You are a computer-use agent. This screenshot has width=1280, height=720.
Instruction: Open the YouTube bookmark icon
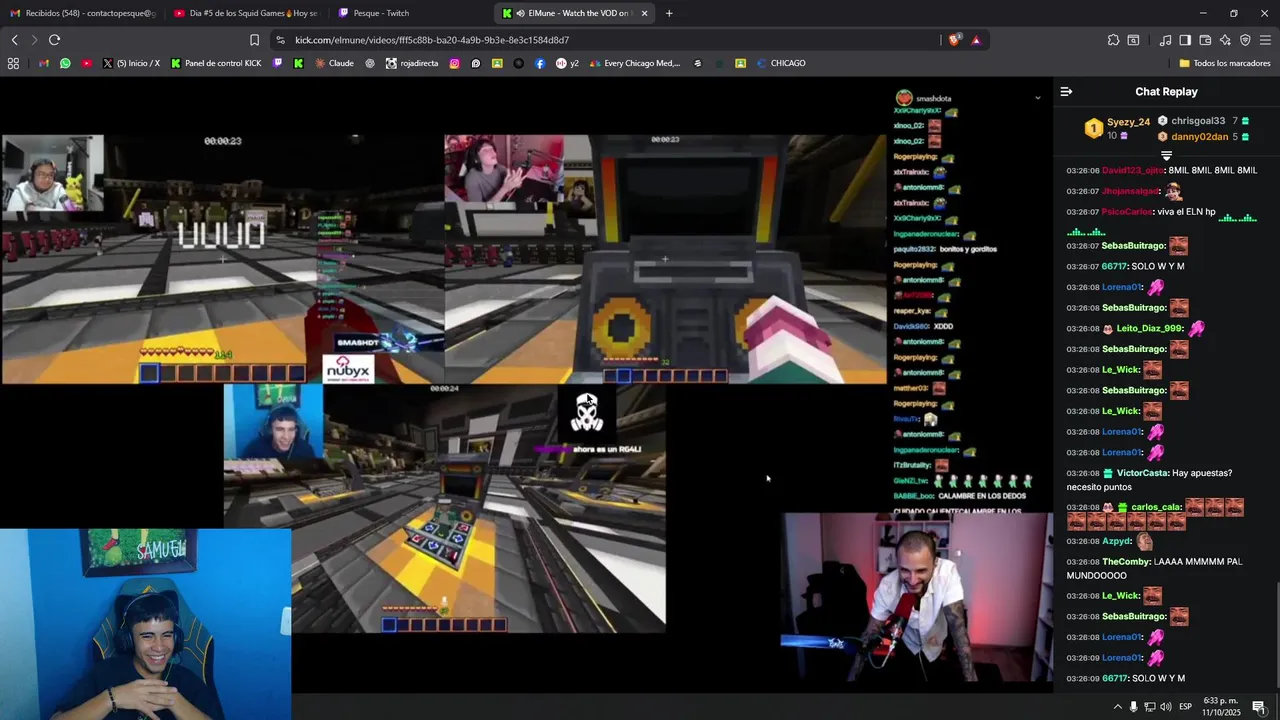[x=87, y=63]
